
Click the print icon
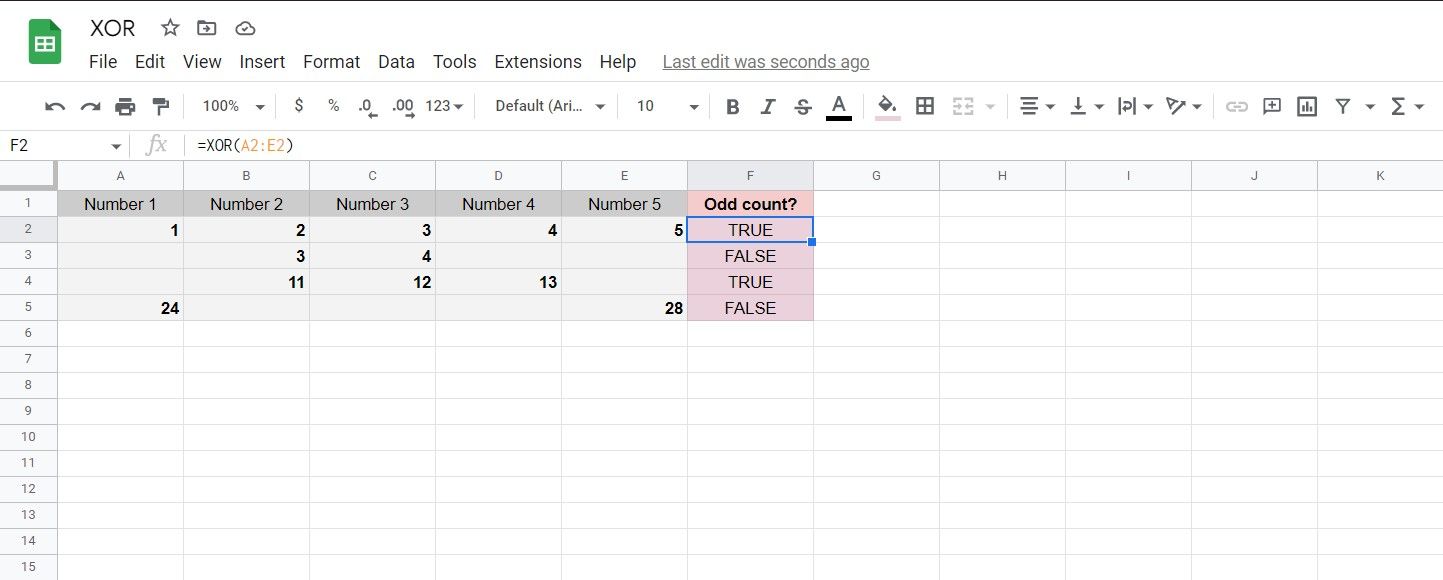tap(125, 106)
